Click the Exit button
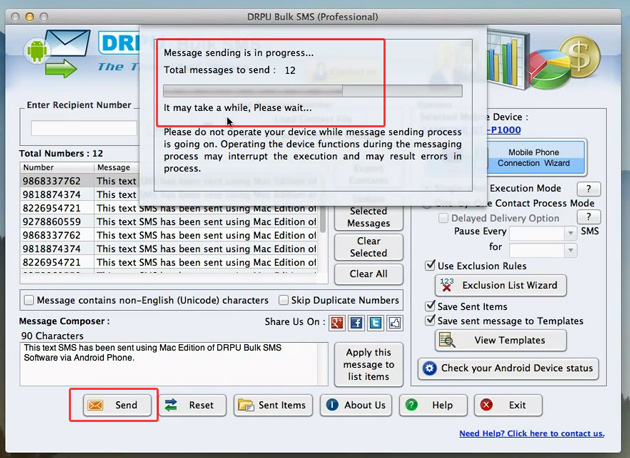 [x=508, y=405]
